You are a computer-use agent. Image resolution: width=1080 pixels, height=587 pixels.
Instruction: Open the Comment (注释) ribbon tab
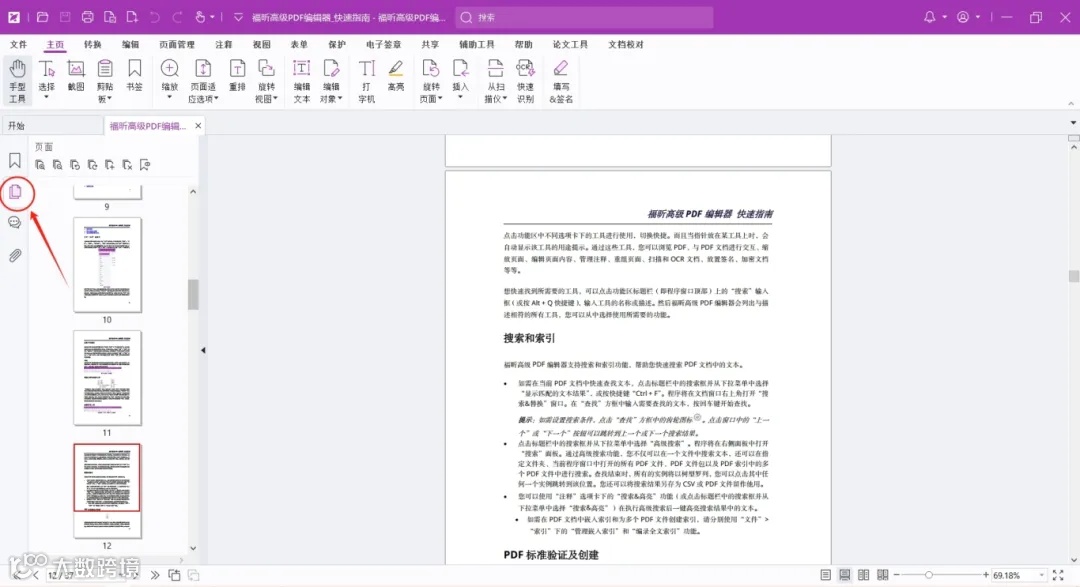(223, 44)
